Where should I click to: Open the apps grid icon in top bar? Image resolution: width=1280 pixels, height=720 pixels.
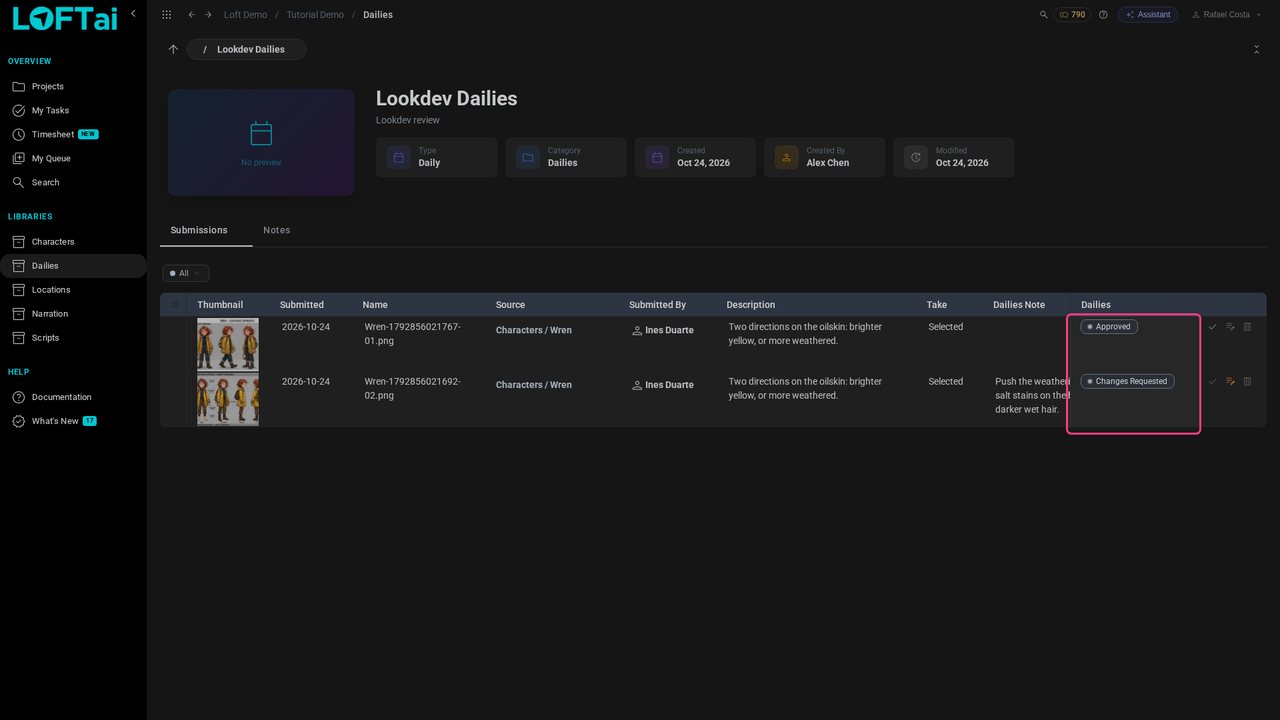point(166,15)
